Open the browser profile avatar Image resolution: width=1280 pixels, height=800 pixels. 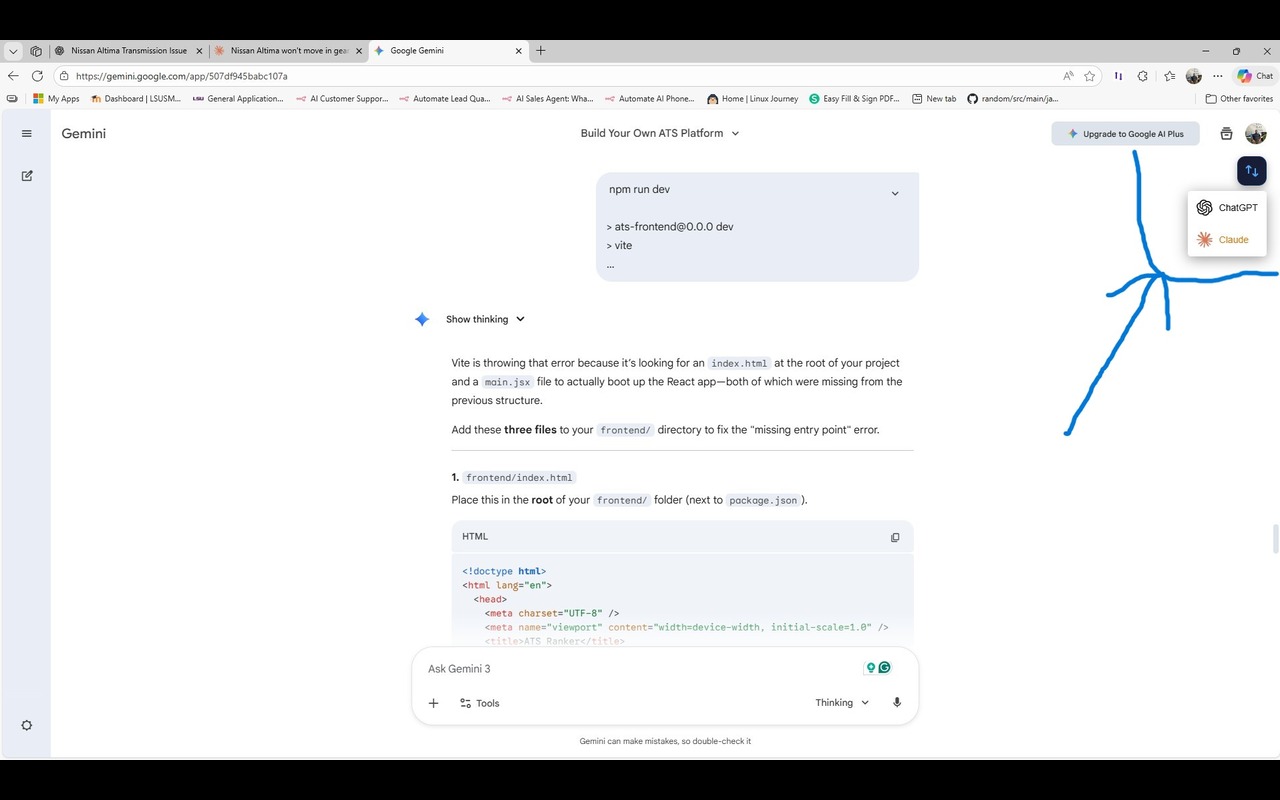[x=1193, y=76]
